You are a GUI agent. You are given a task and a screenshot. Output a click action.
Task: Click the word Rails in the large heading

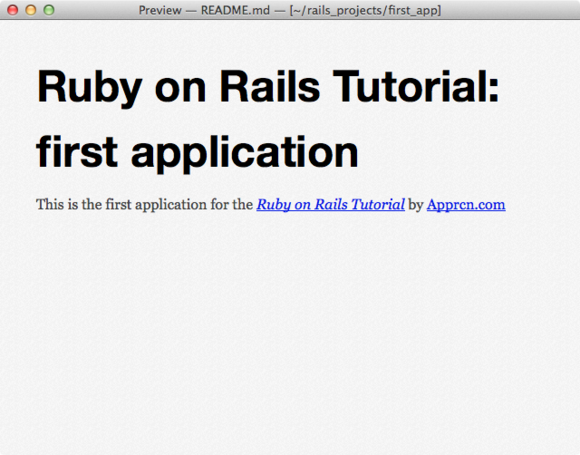click(270, 86)
